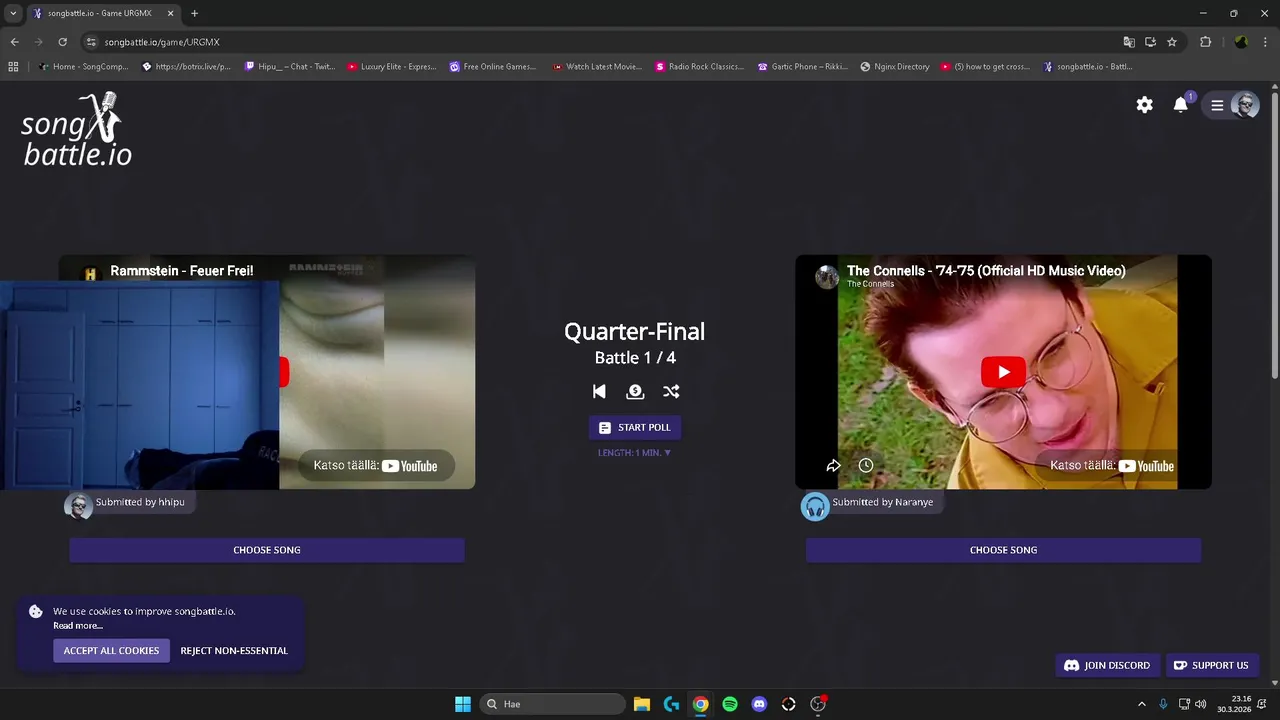Screen dimensions: 1280x720
Task: Open the Nginx Directory bookmark
Action: coord(894,67)
